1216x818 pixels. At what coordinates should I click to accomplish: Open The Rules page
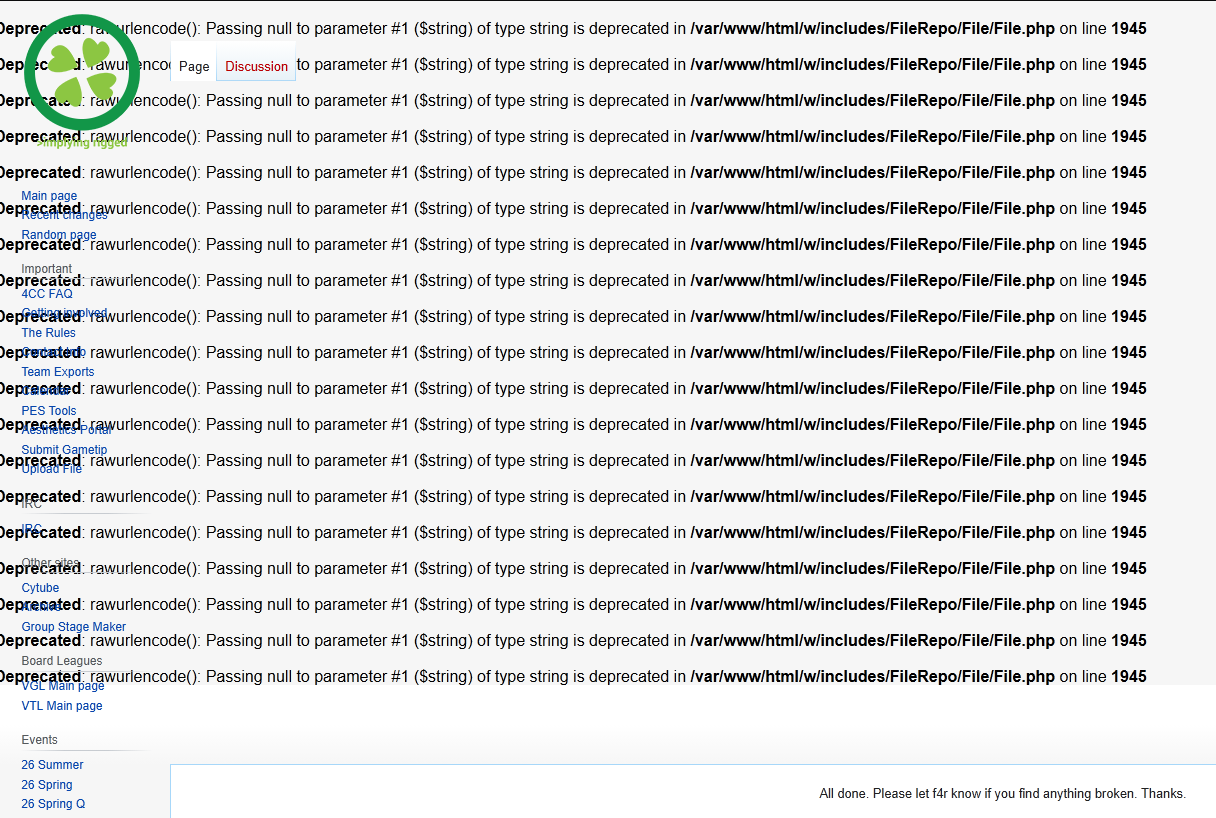[x=48, y=333]
